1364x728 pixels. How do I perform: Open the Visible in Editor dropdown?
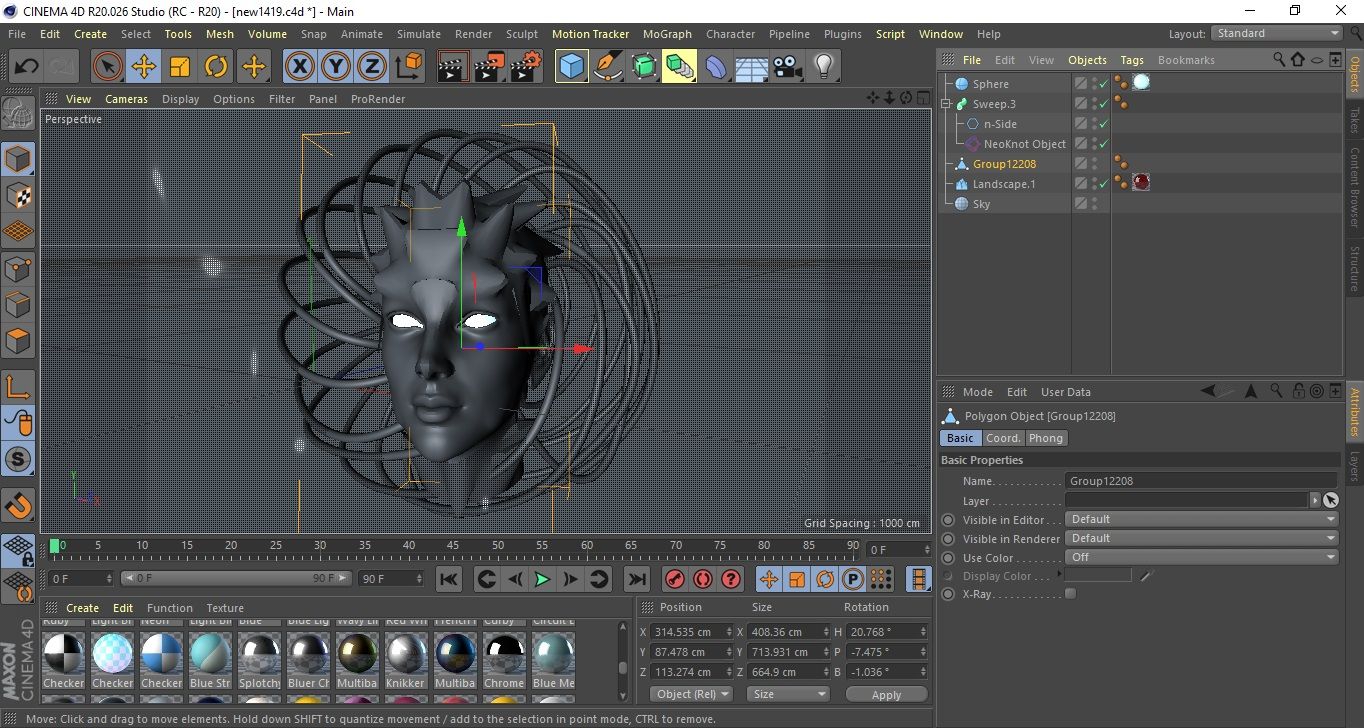point(1201,520)
